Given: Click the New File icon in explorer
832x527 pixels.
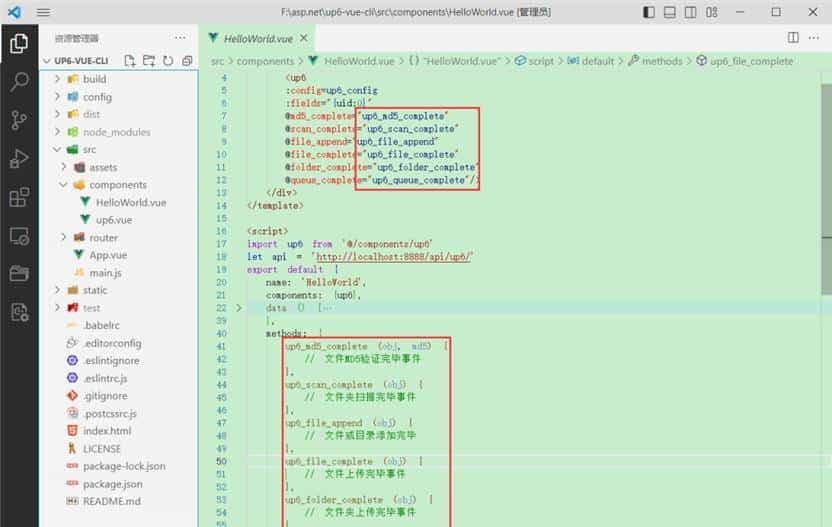Looking at the screenshot, I should click(x=130, y=61).
